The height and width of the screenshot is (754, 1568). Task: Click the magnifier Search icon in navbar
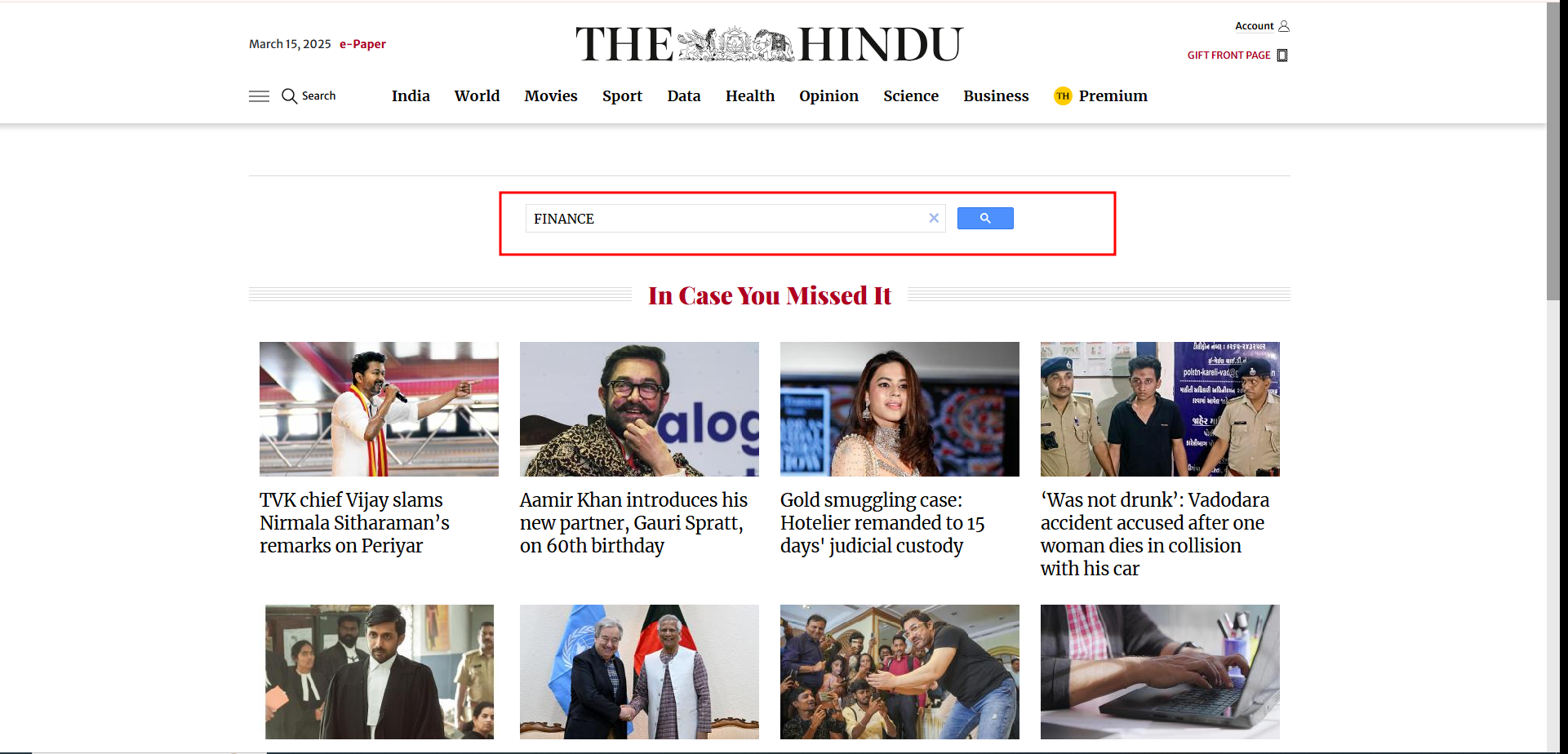tap(289, 96)
